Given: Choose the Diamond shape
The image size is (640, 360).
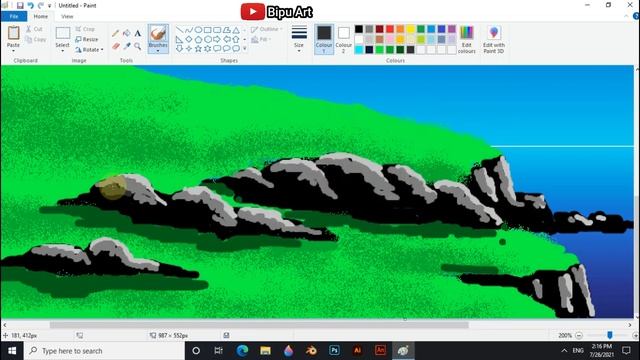Looking at the screenshot, I should tap(189, 39).
